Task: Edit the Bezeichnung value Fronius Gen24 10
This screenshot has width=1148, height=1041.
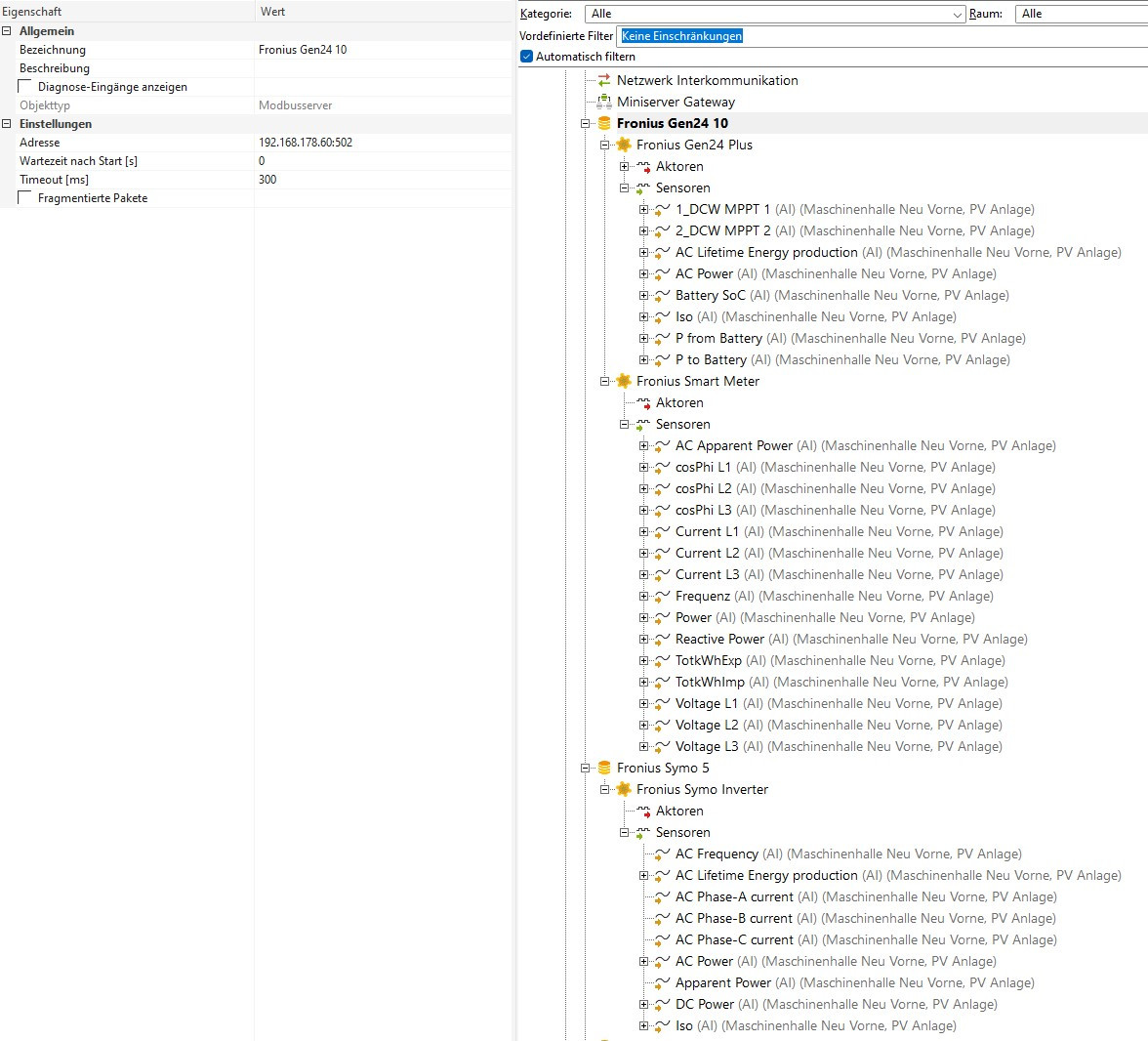Action: pyautogui.click(x=383, y=50)
